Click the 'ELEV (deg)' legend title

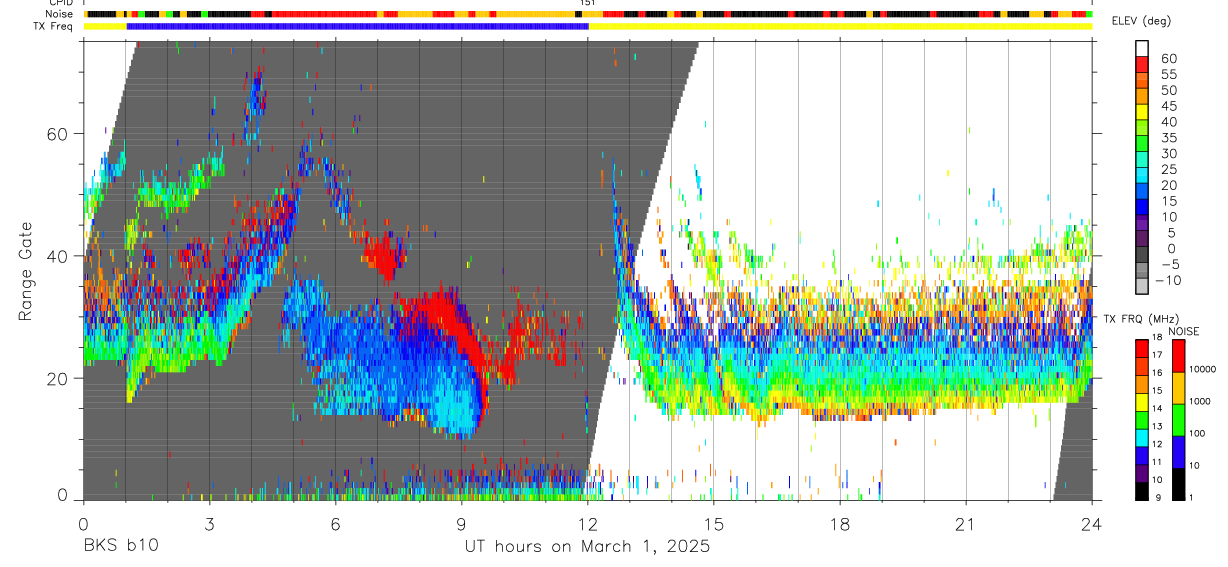(1143, 21)
